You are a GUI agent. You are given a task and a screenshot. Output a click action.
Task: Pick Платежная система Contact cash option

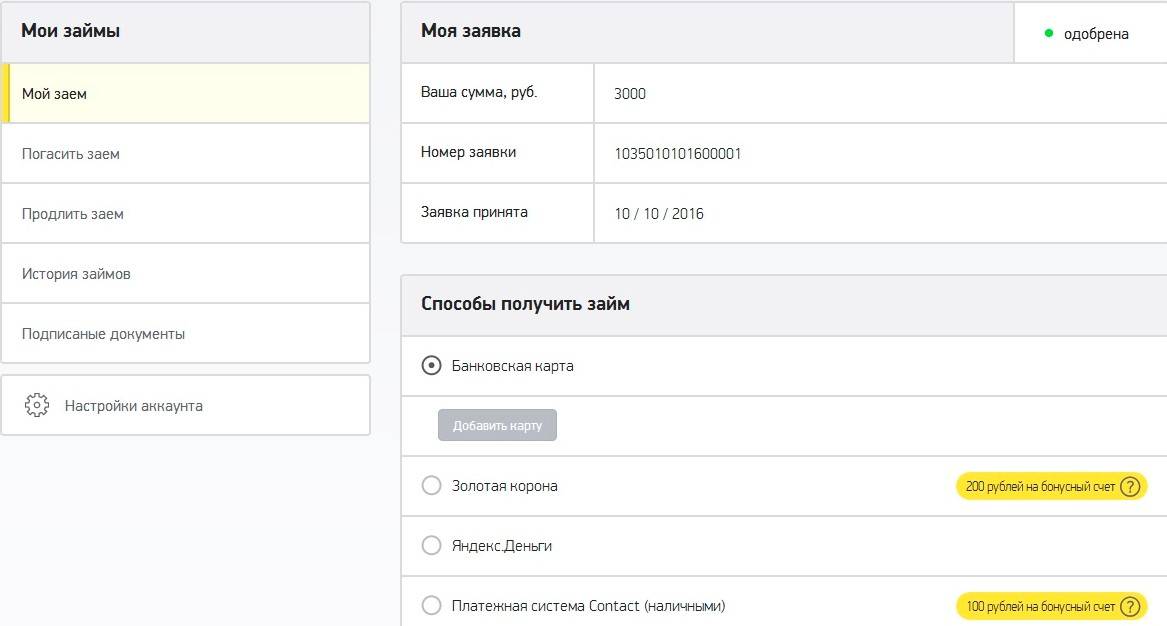[431, 606]
